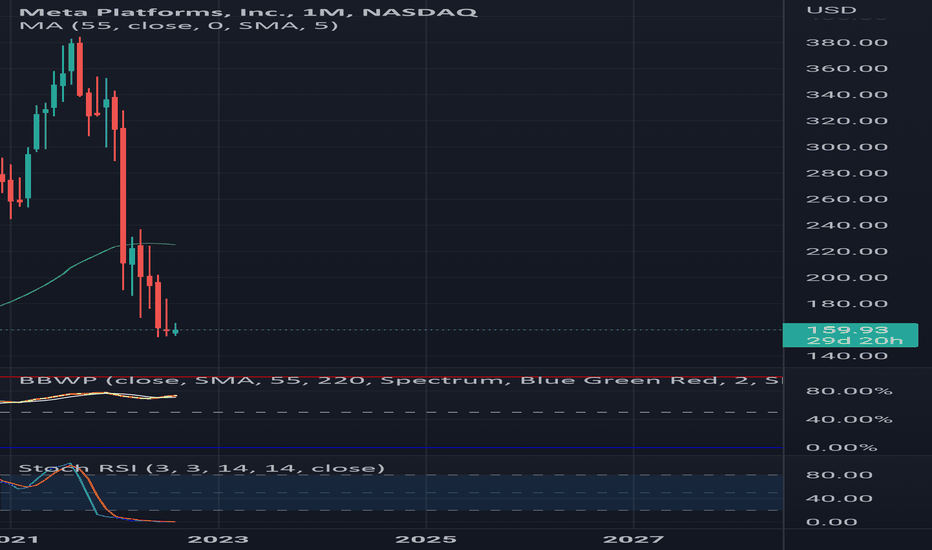The image size is (932, 550).
Task: Click the 180.00 price axis label
Action: (x=846, y=304)
